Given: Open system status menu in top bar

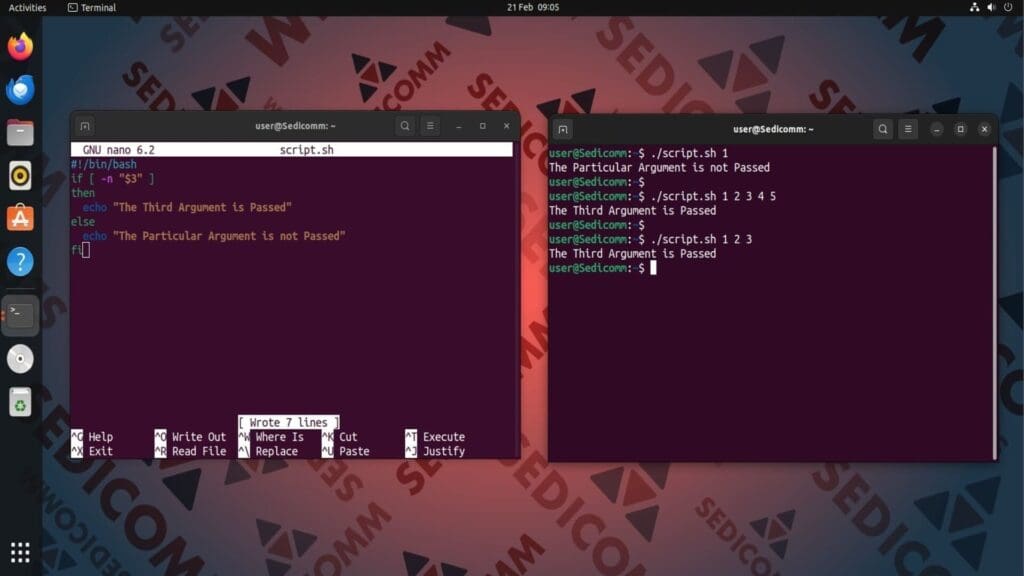Looking at the screenshot, I should click(991, 7).
